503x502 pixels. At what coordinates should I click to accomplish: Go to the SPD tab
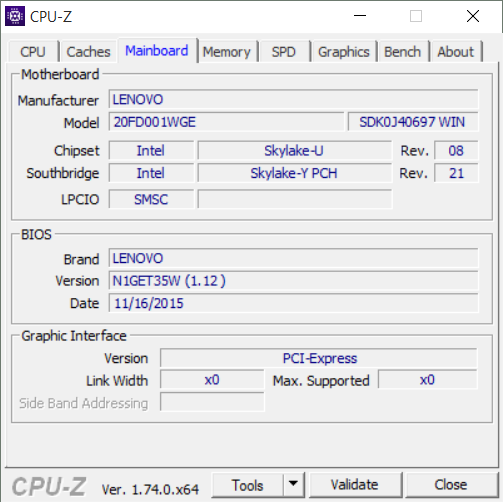coord(284,52)
